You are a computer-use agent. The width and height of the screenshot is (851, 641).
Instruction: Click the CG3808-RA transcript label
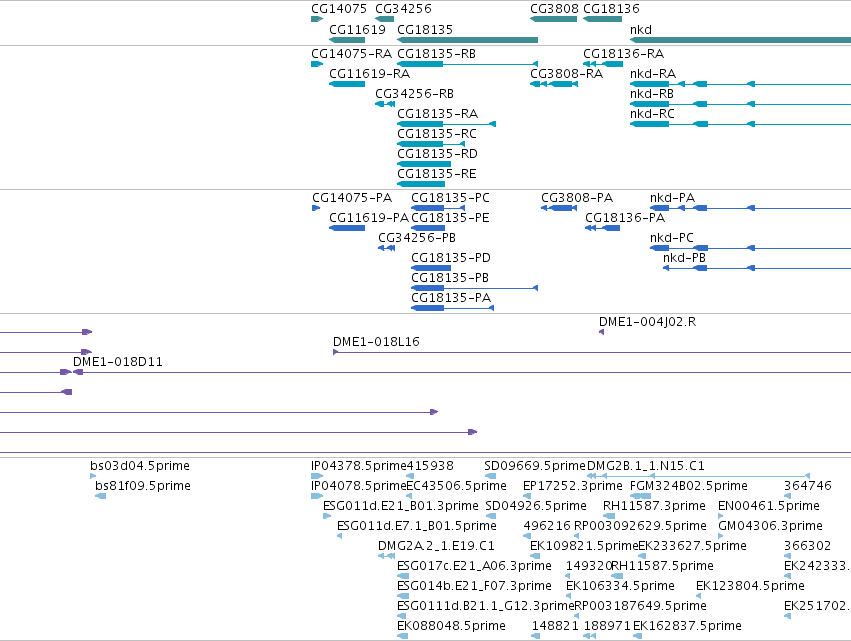[567, 74]
